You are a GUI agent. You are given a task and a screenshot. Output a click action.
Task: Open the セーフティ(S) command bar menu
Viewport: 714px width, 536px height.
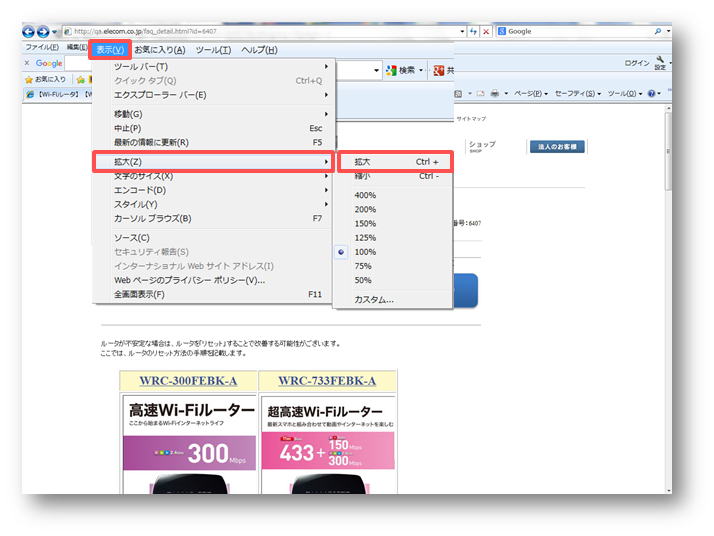pyautogui.click(x=578, y=93)
